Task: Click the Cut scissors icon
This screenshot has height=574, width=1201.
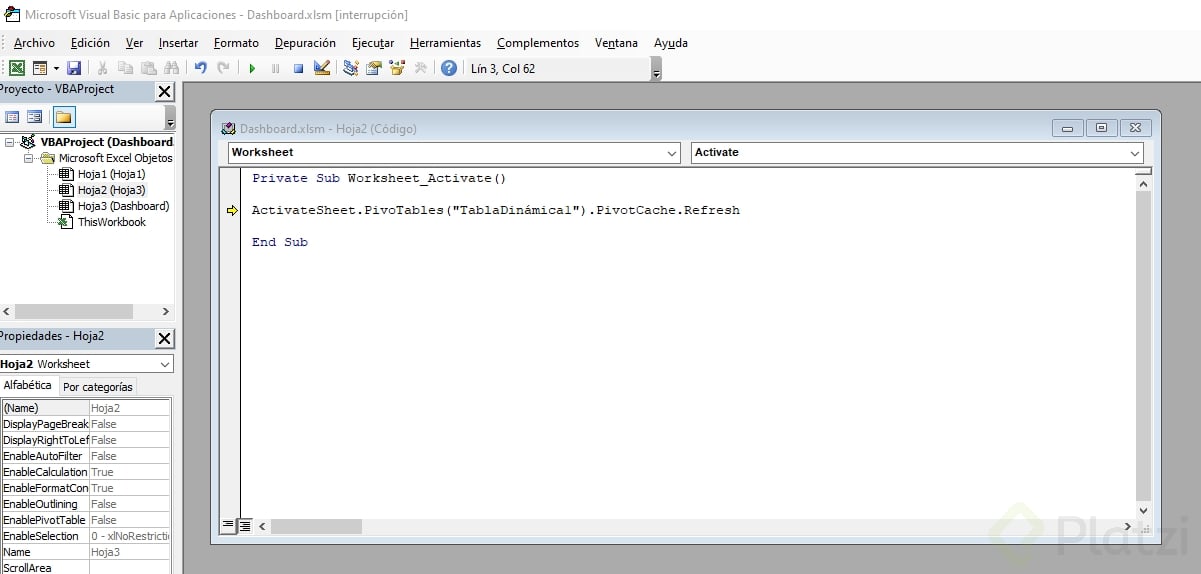Action: (102, 68)
